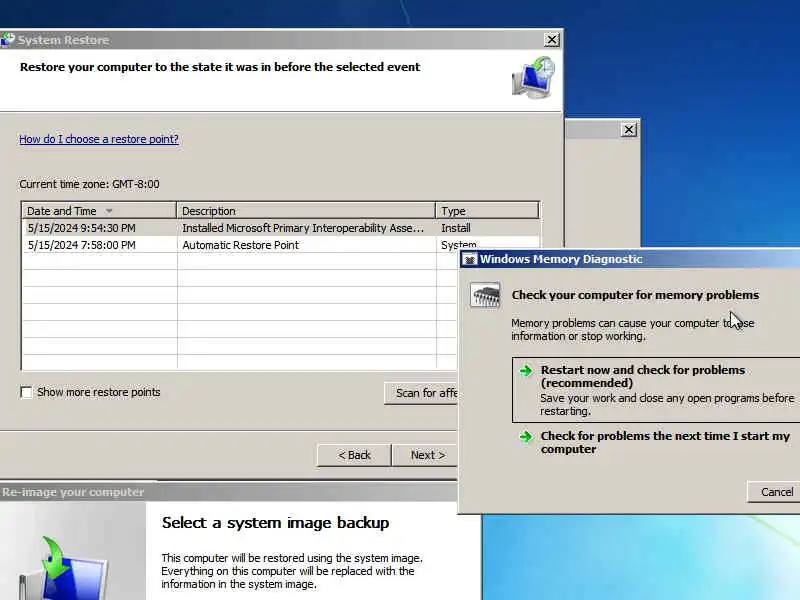Image resolution: width=800 pixels, height=600 pixels.
Task: Click Installed Microsoft Primary Interoperability description
Action: (303, 228)
